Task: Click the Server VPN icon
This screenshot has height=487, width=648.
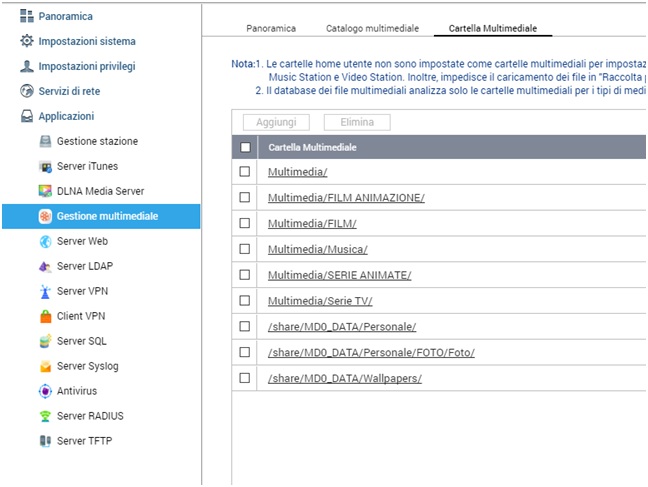Action: (x=45, y=291)
